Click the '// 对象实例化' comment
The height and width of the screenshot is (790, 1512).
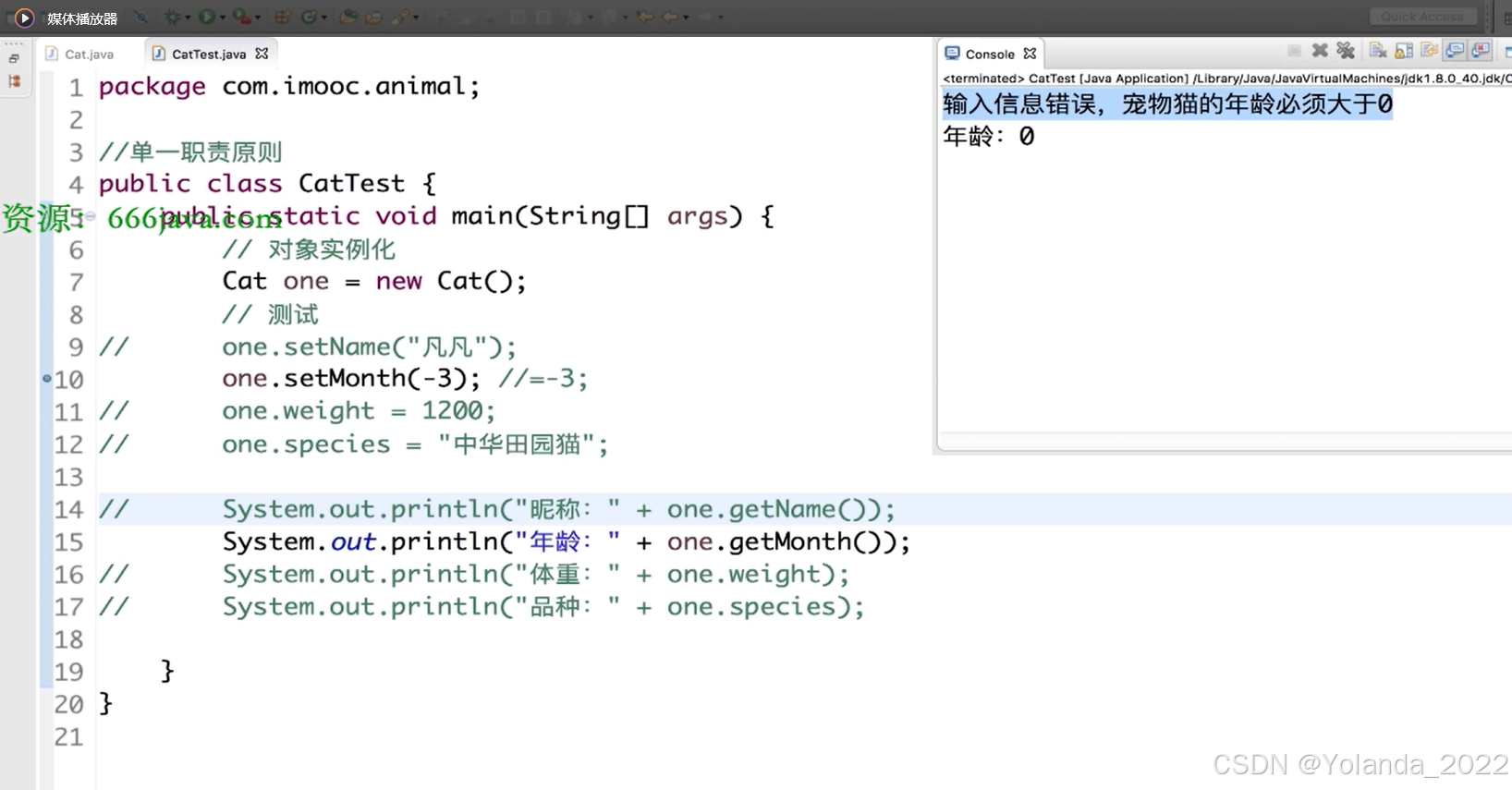click(309, 249)
